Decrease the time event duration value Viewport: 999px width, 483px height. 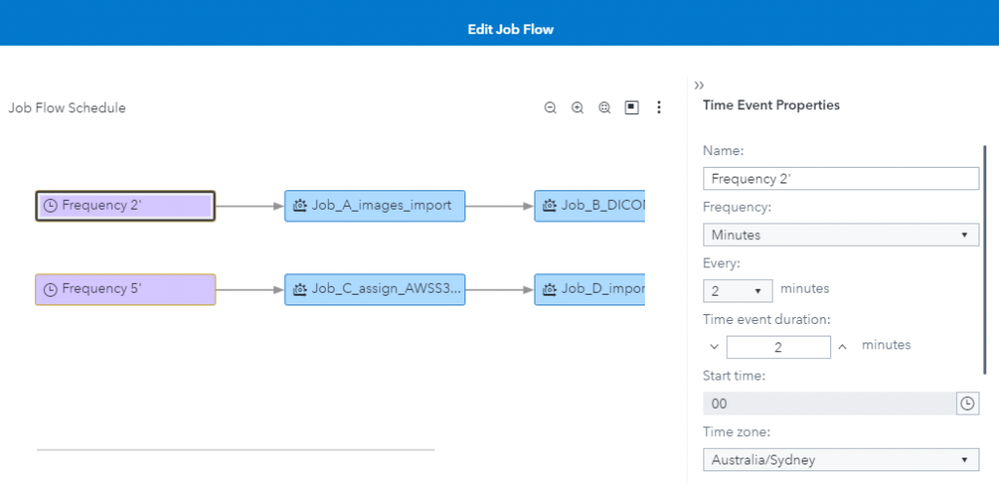(x=714, y=347)
